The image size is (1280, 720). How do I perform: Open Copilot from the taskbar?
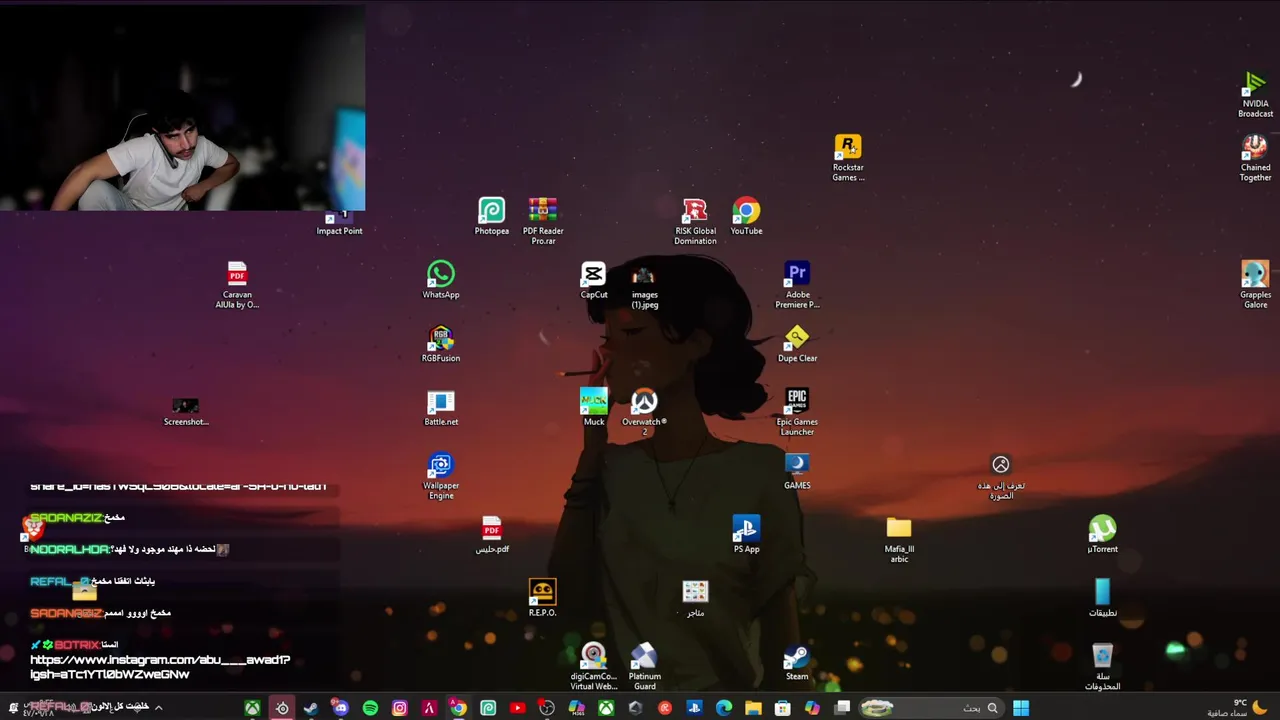tap(812, 708)
